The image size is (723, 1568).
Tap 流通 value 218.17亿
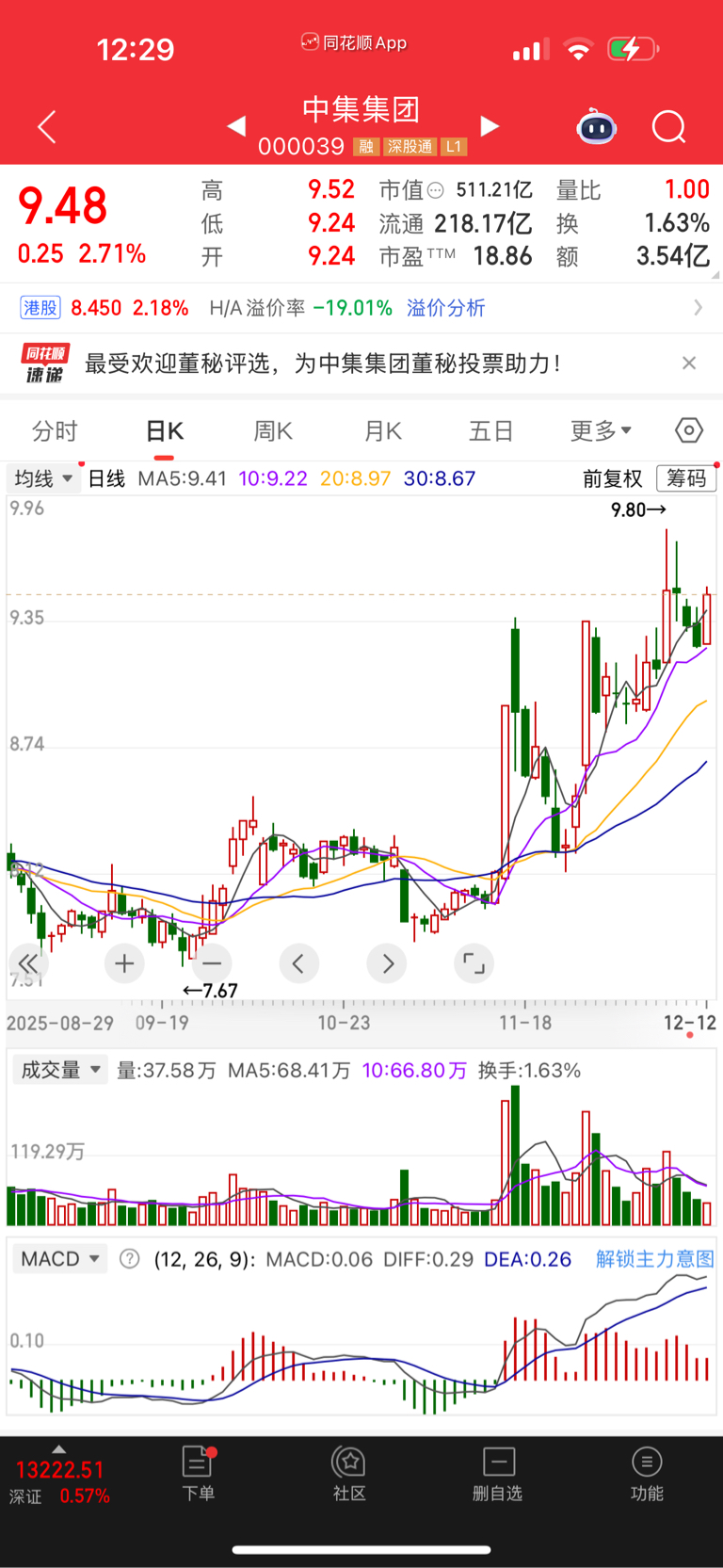click(483, 223)
